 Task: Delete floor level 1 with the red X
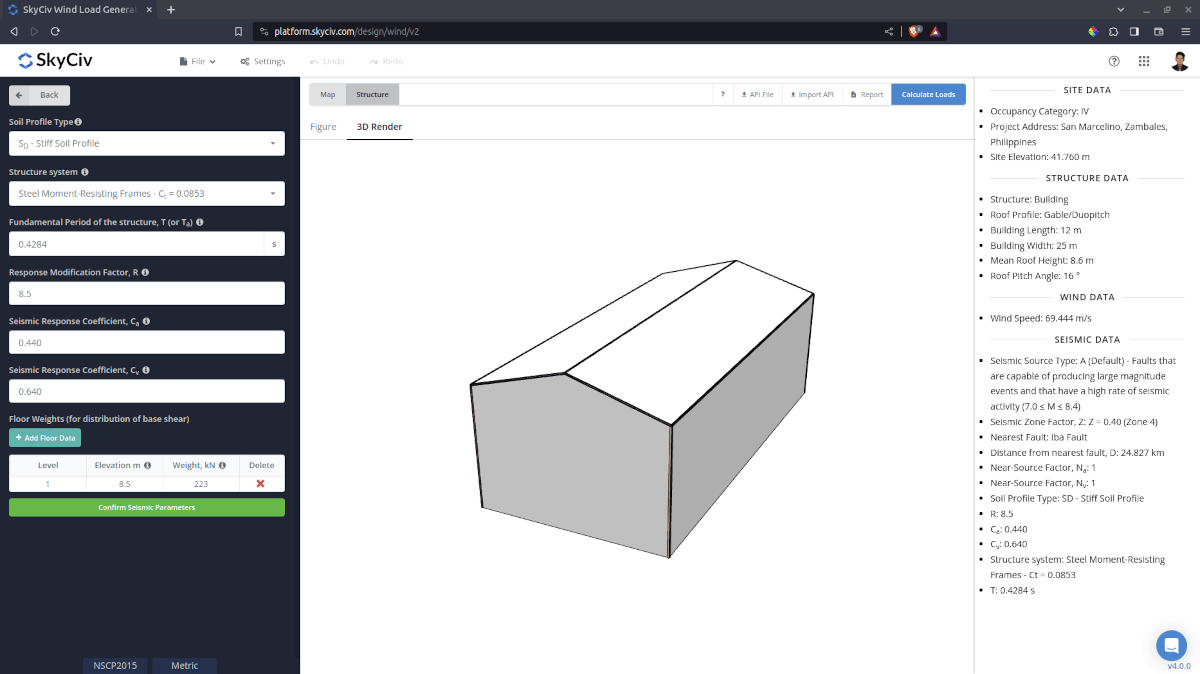[260, 482]
